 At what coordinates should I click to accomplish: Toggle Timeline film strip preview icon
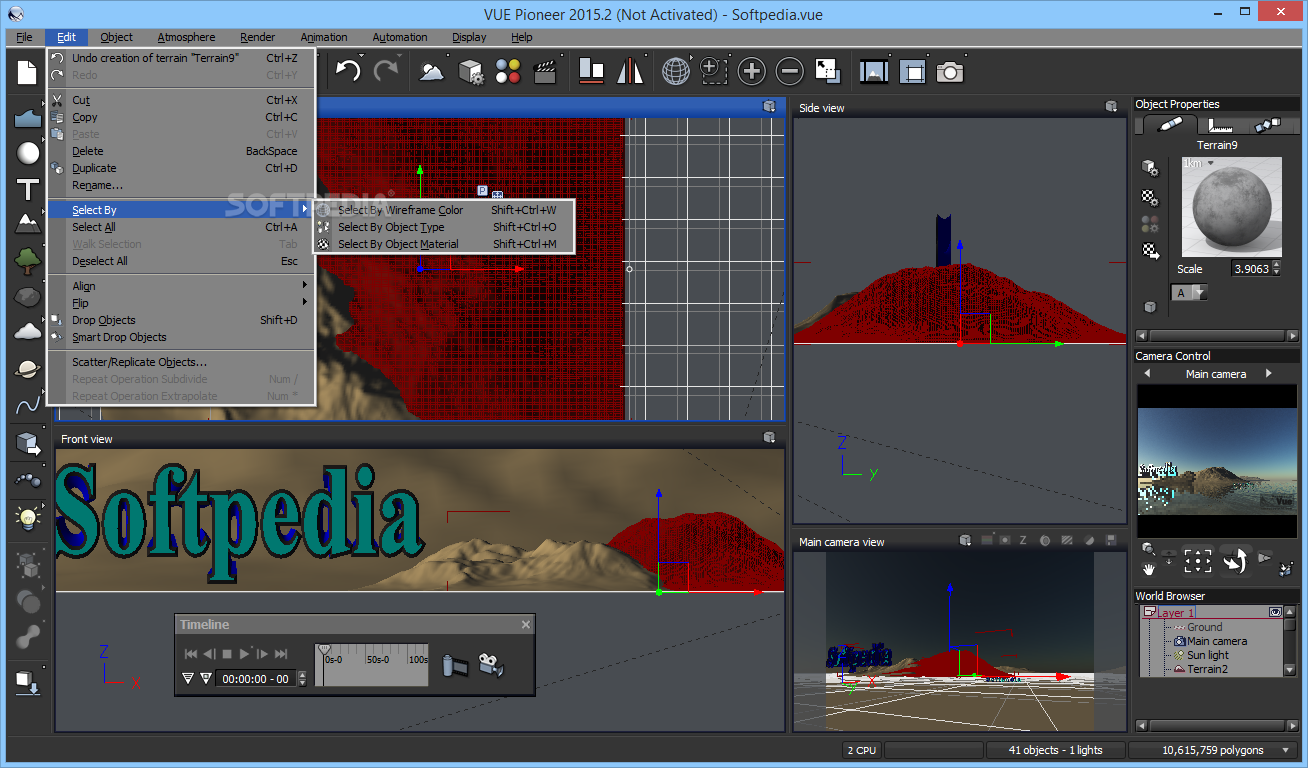point(455,664)
